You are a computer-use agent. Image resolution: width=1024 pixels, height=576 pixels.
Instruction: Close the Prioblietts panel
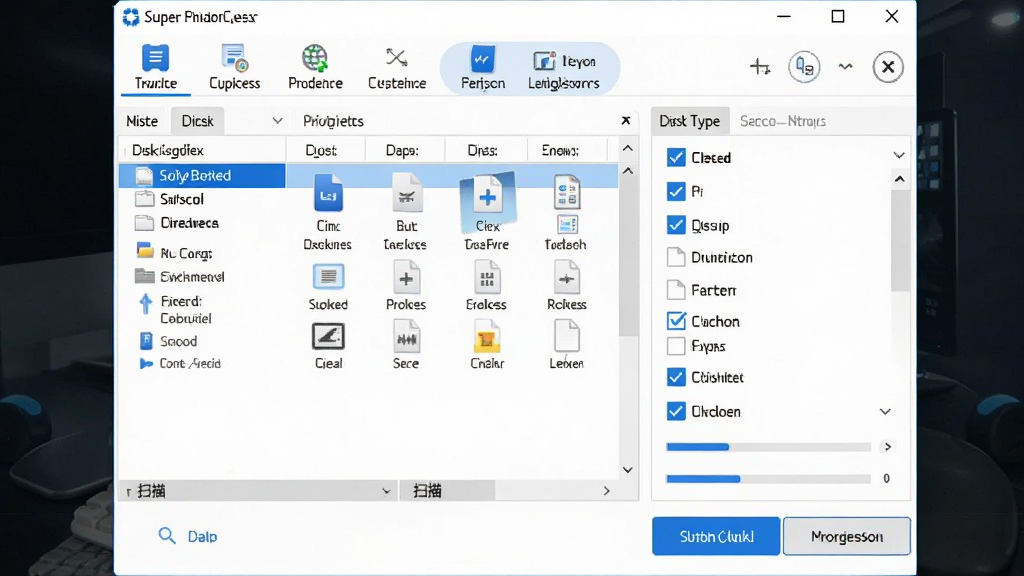tap(626, 120)
